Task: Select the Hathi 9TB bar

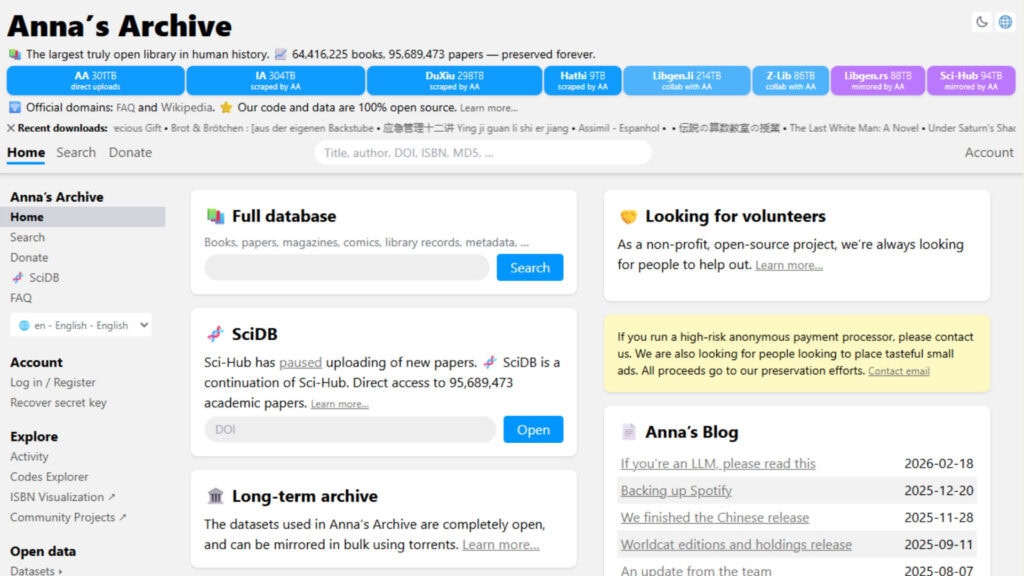Action: point(583,80)
